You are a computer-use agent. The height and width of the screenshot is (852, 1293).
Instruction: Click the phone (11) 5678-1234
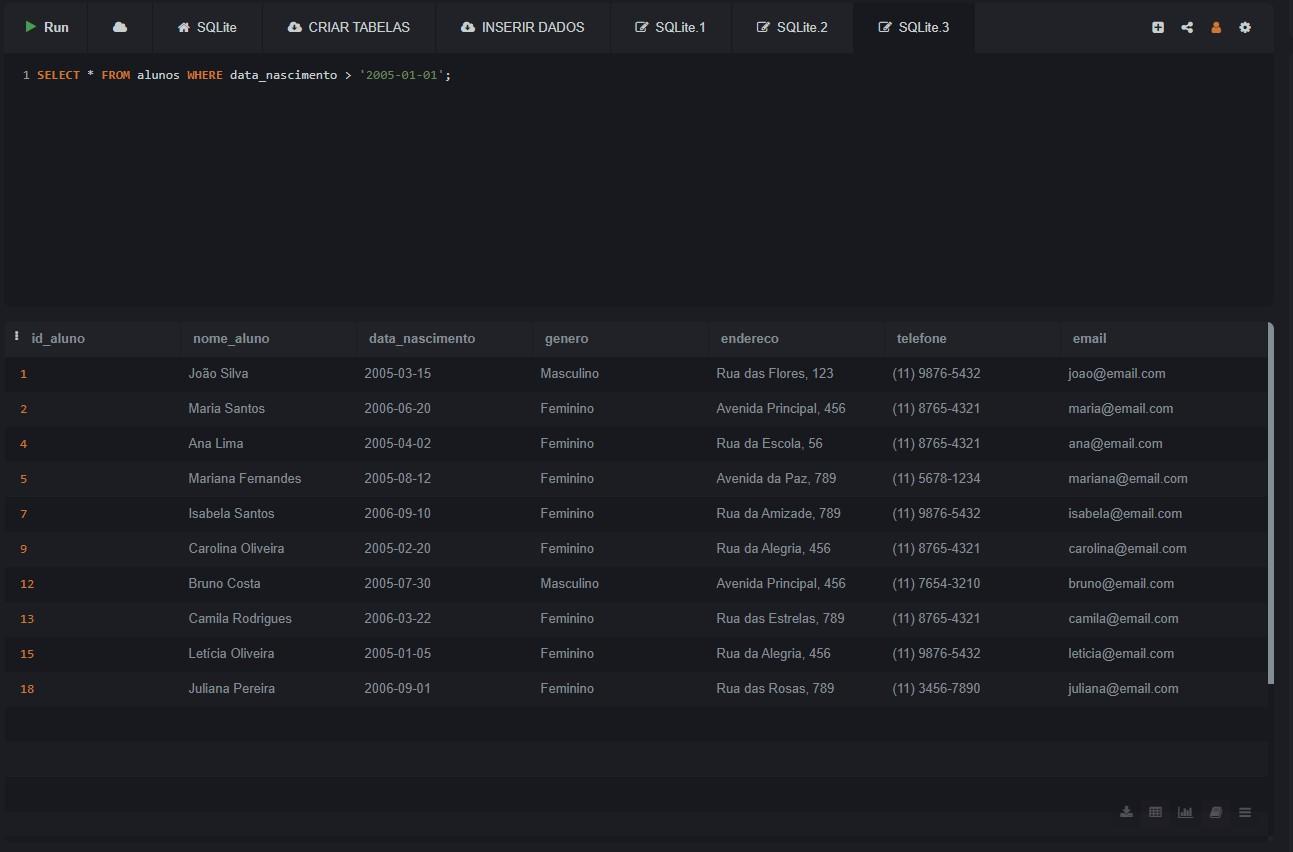point(936,478)
